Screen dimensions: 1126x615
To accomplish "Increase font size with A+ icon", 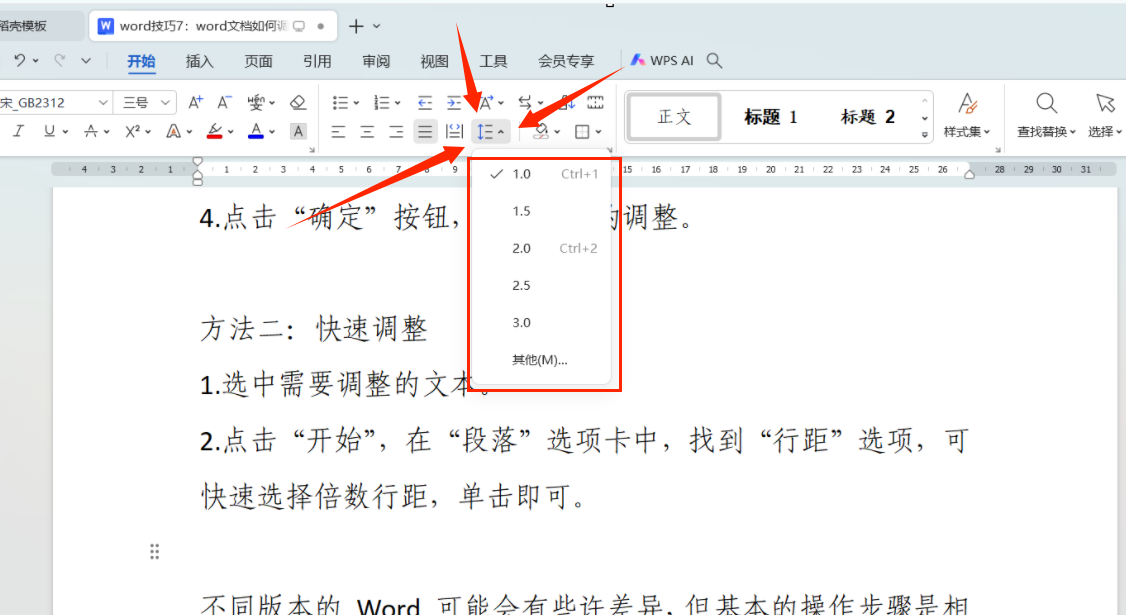I will coord(195,103).
